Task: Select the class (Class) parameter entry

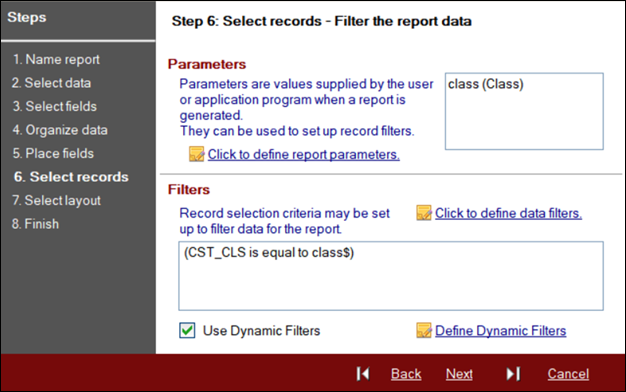Action: click(485, 84)
